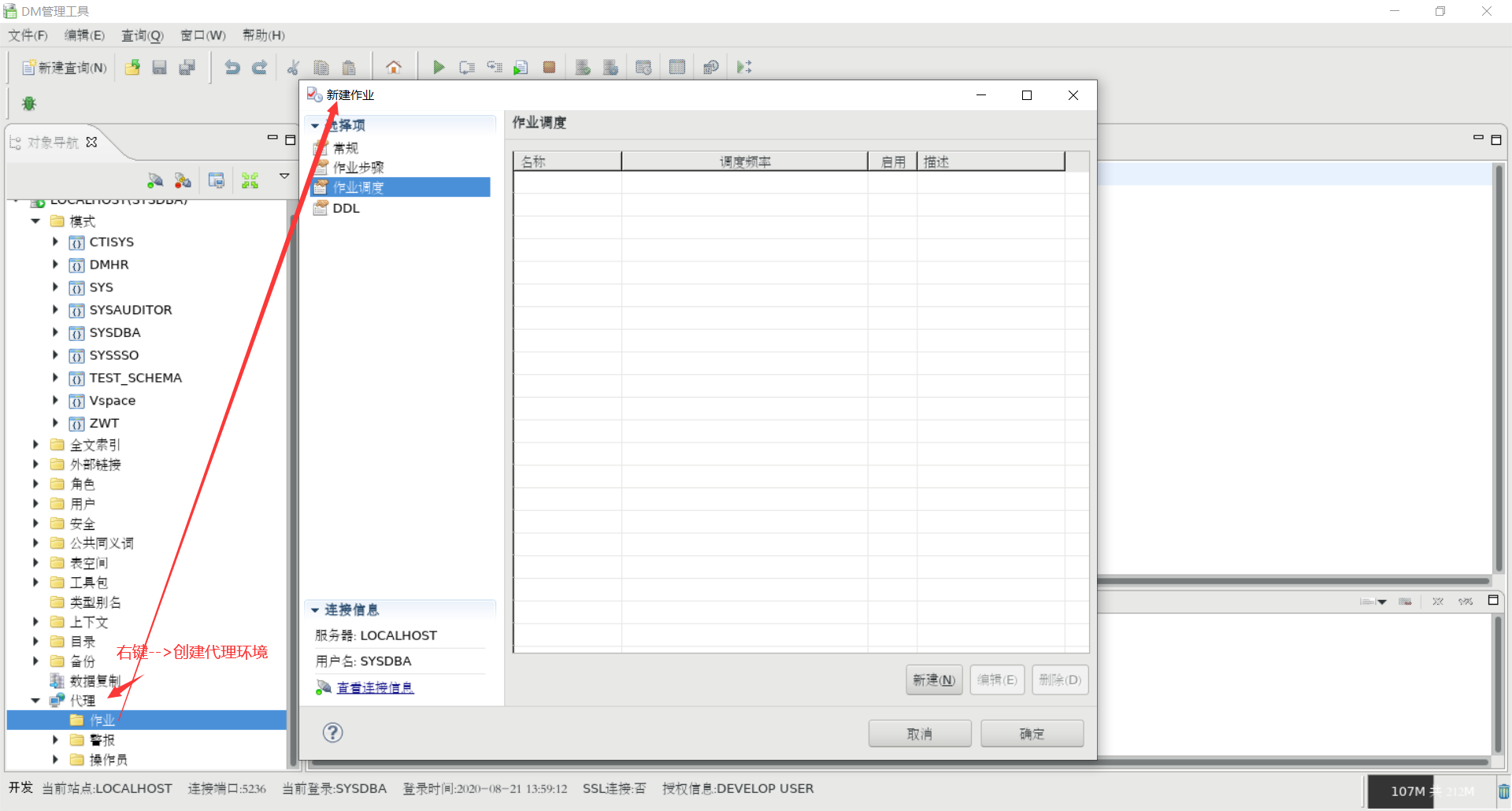Viewport: 1512px width, 811px height.
Task: Click the undo arrow icon
Action: (232, 68)
